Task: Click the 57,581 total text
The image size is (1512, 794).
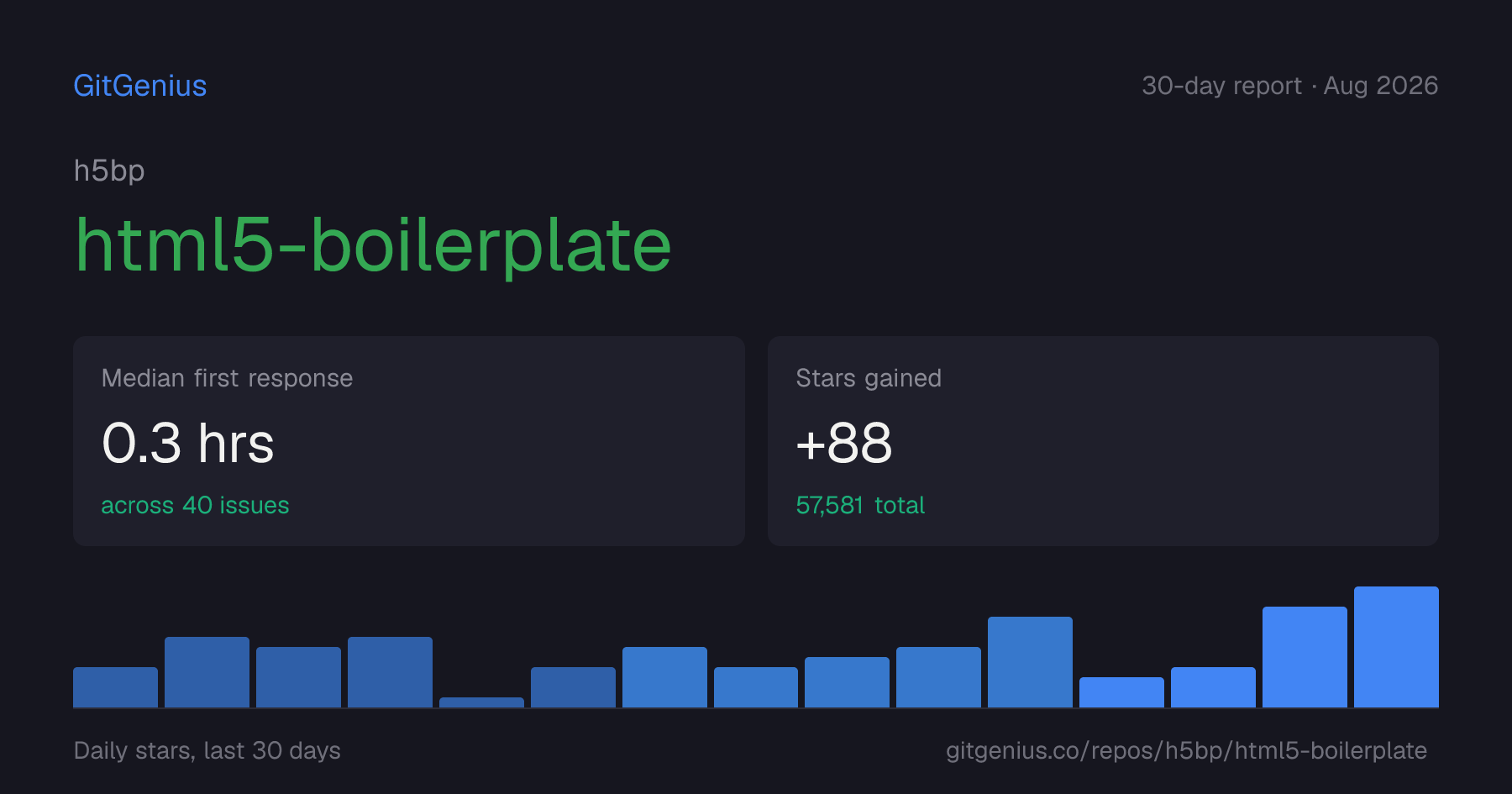Action: tap(860, 505)
